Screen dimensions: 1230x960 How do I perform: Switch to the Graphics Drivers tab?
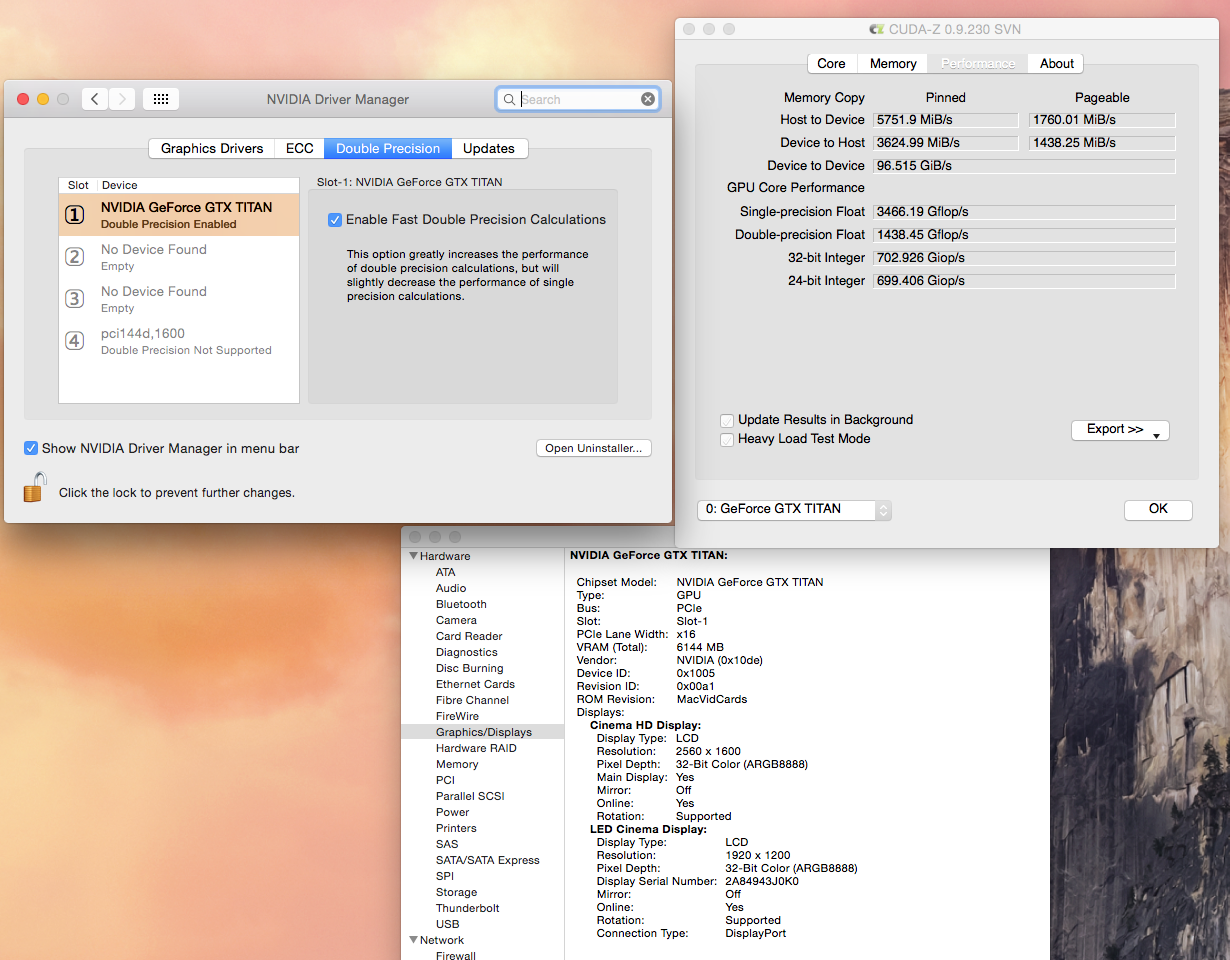(212, 148)
